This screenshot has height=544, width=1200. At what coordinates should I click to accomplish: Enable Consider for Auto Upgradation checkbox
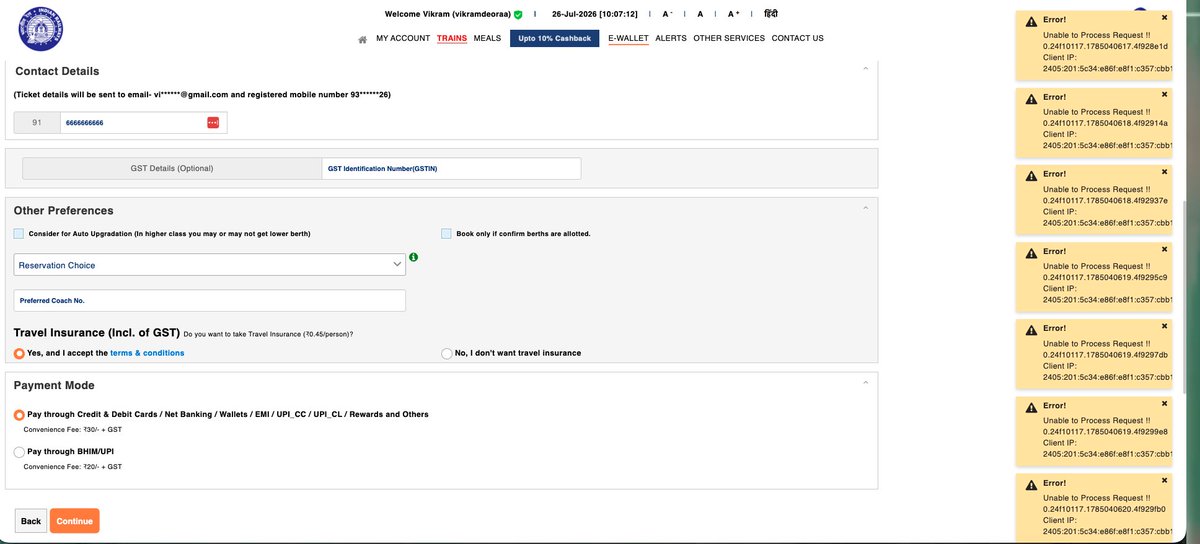pyautogui.click(x=19, y=234)
